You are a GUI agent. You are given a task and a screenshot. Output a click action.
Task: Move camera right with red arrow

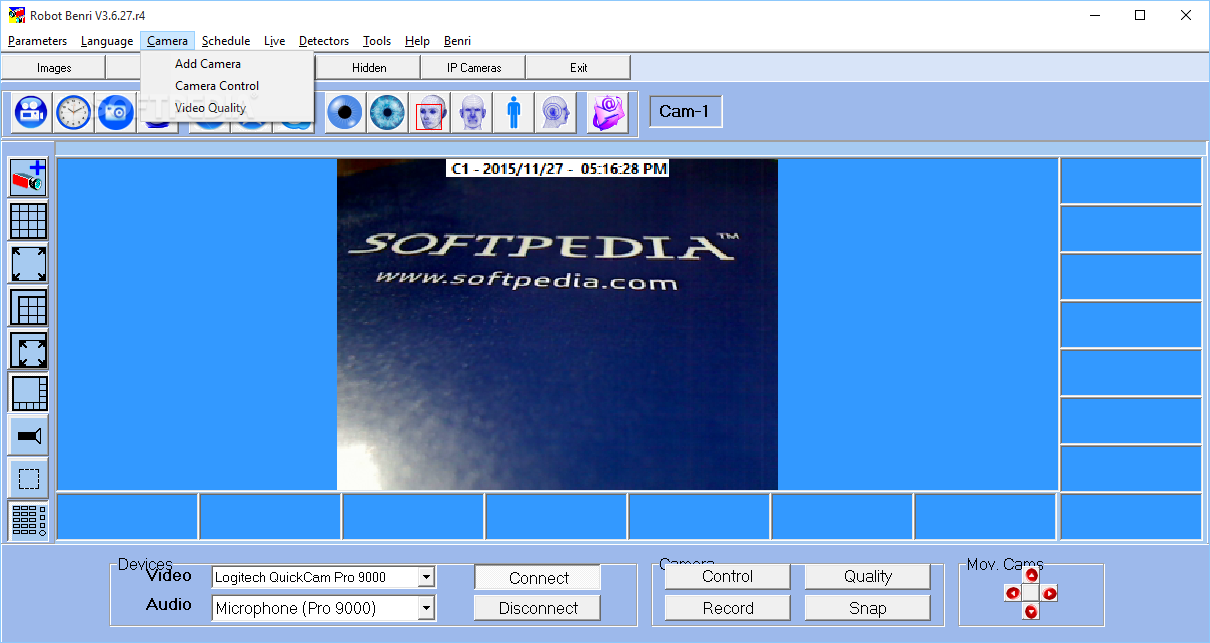pyautogui.click(x=1050, y=593)
